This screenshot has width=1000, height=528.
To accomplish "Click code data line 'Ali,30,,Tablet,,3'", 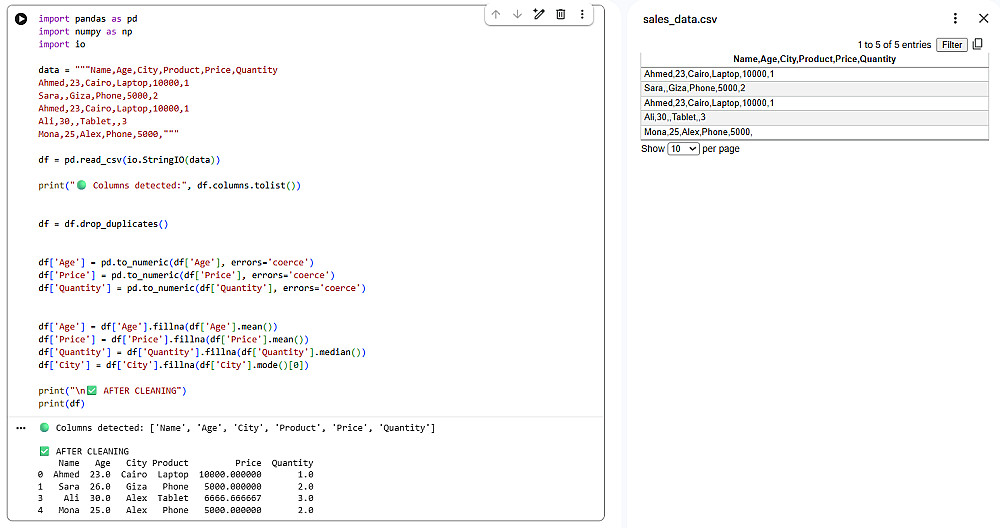I will 82,121.
